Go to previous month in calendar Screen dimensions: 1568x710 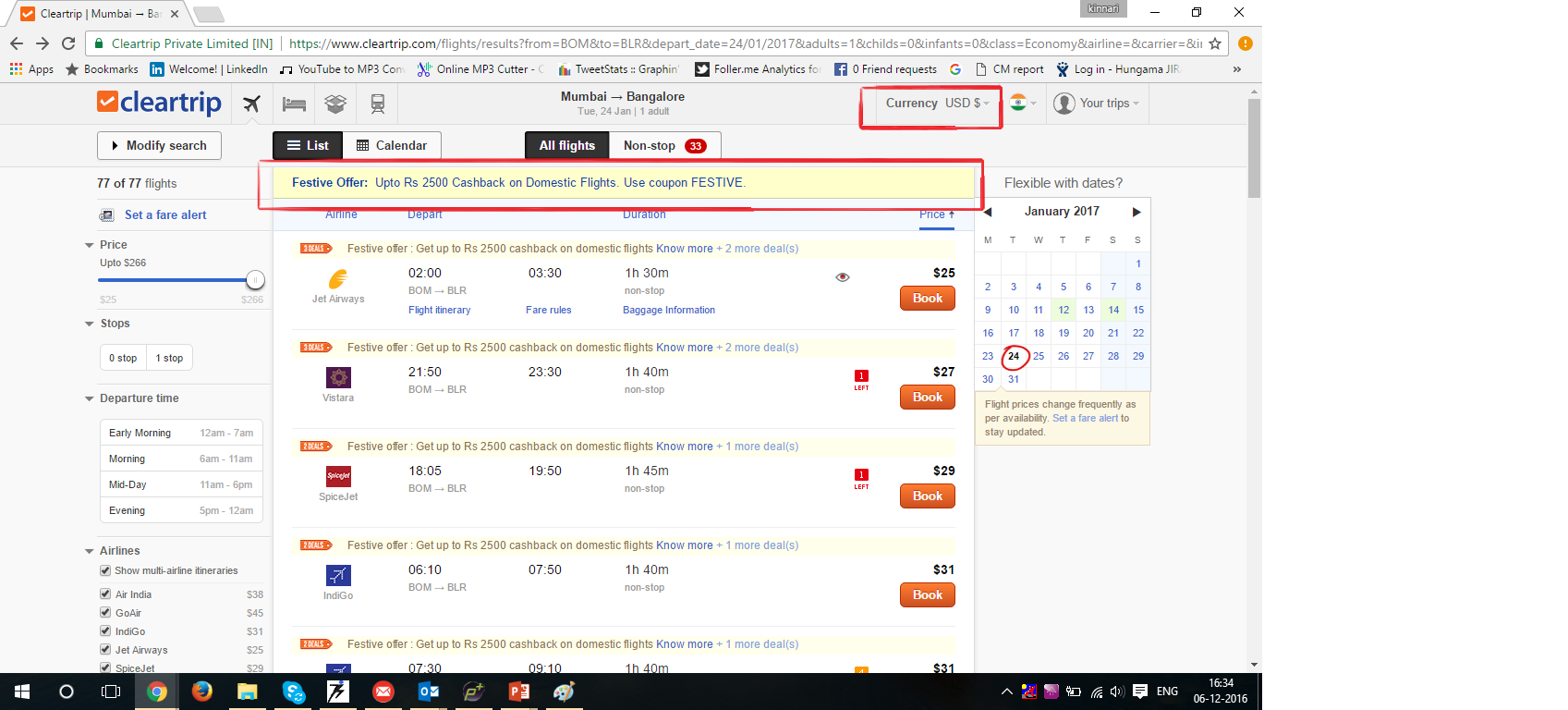click(988, 212)
